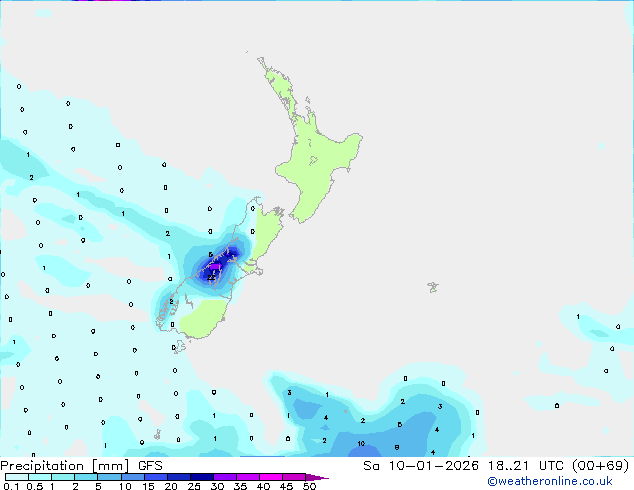Click the "22" value on South Island
The width and height of the screenshot is (634, 490).
coord(211,278)
